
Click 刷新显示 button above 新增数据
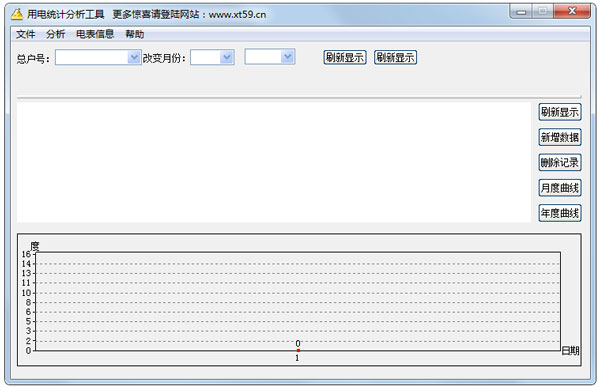click(560, 112)
